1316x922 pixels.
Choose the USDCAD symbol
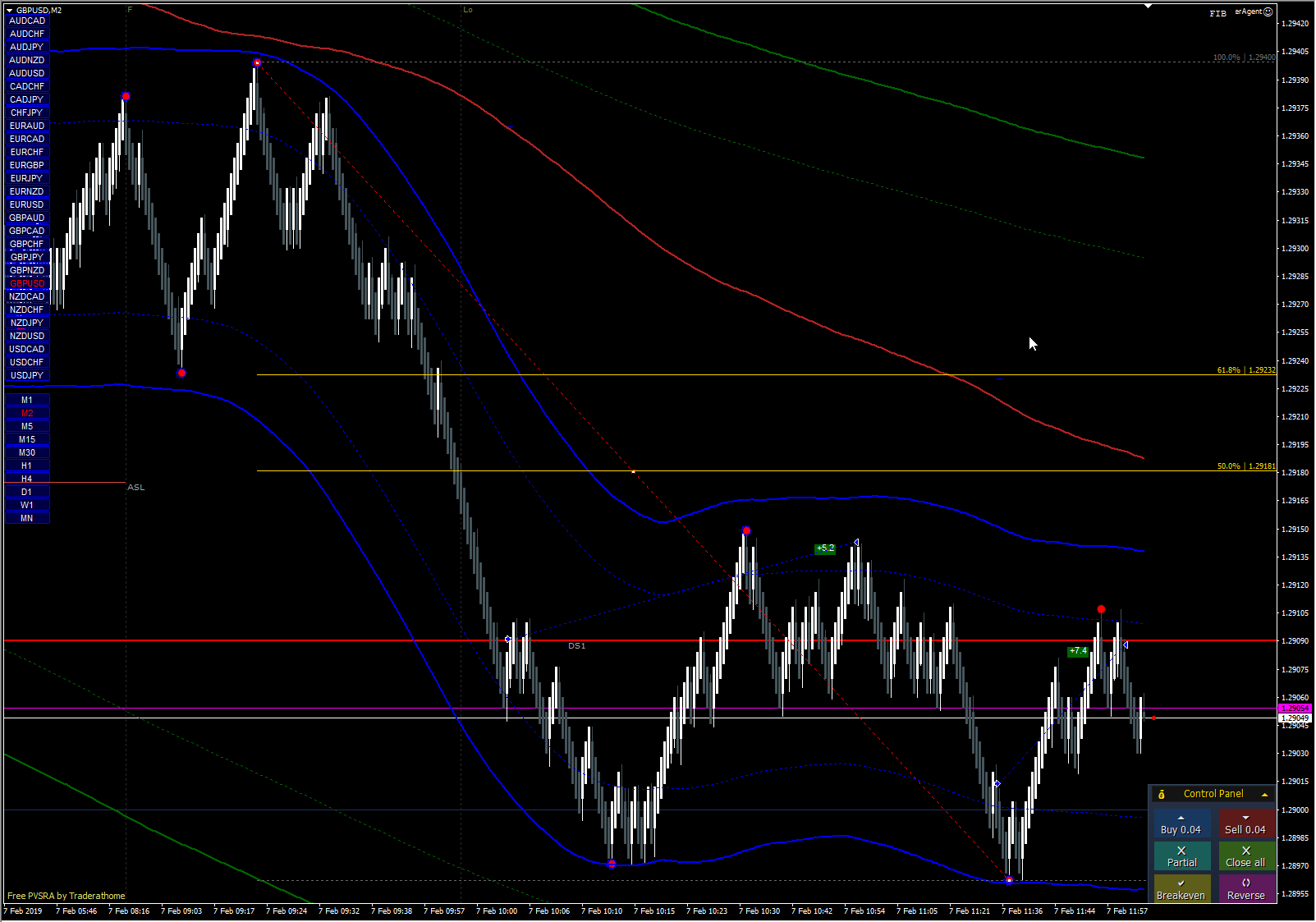[x=27, y=349]
